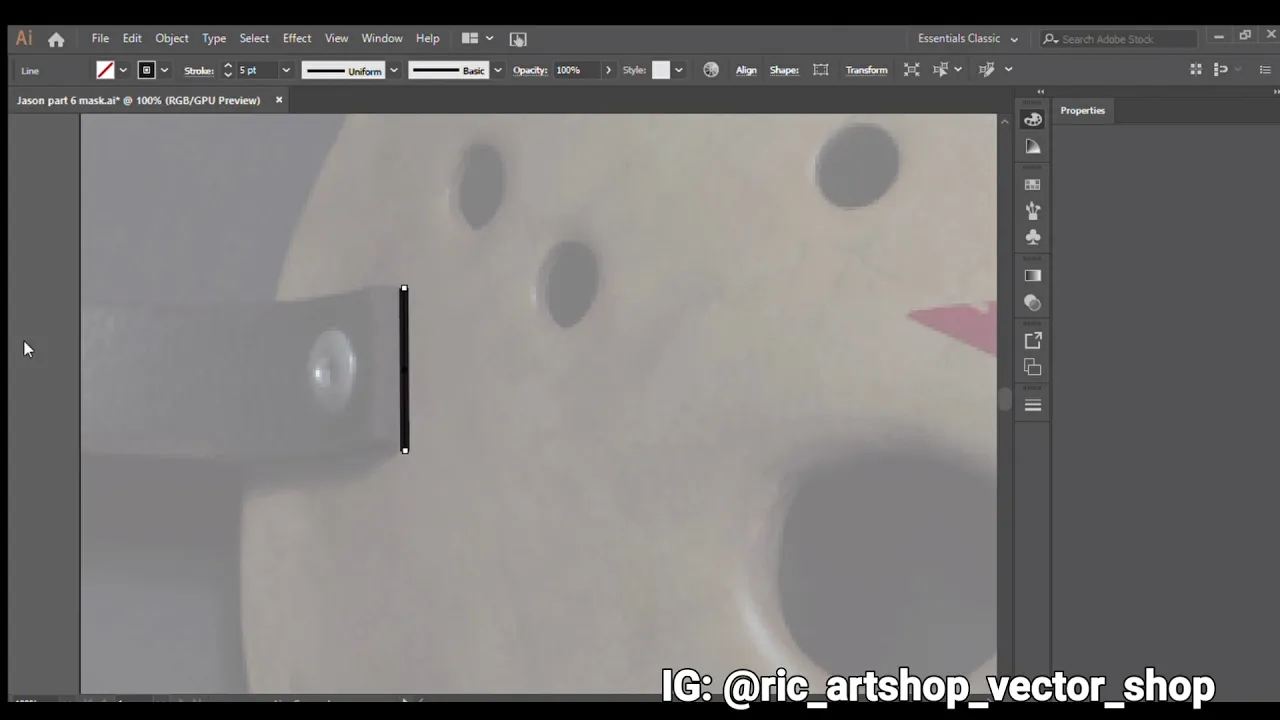The width and height of the screenshot is (1280, 720).
Task: Click the Align button
Action: click(x=746, y=70)
